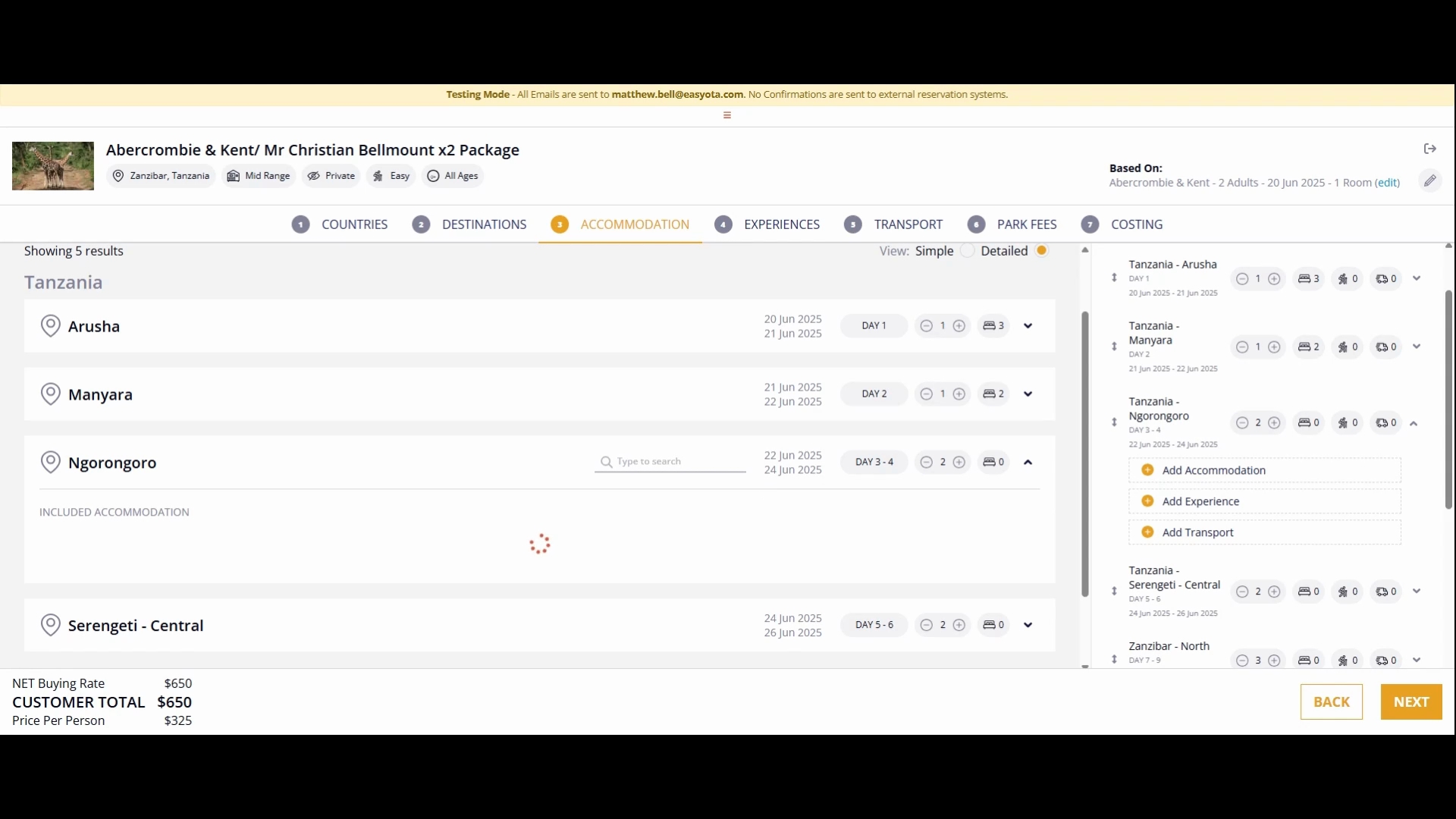Expand the Manyara accommodation row

click(1028, 394)
